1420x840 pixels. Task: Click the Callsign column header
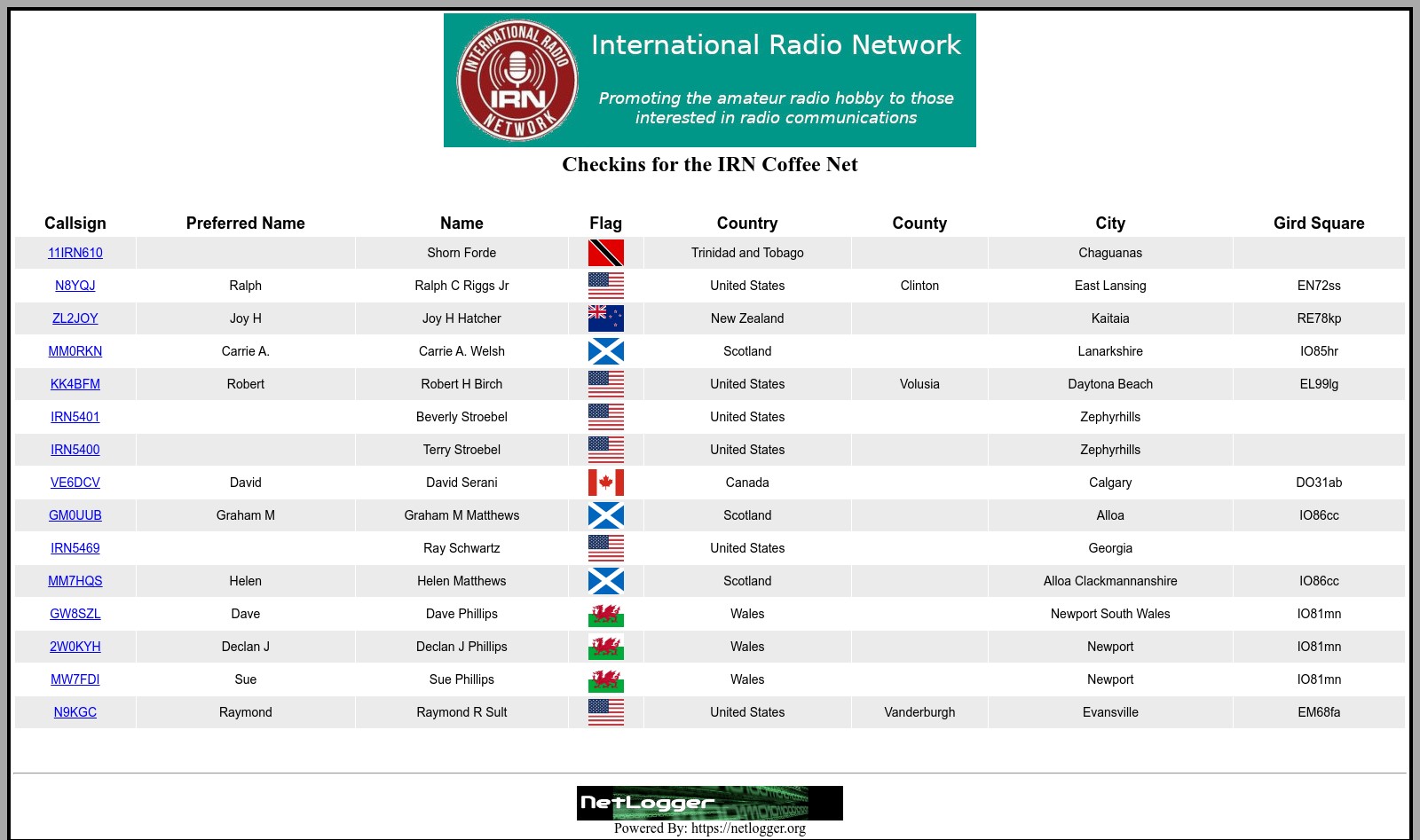75,224
